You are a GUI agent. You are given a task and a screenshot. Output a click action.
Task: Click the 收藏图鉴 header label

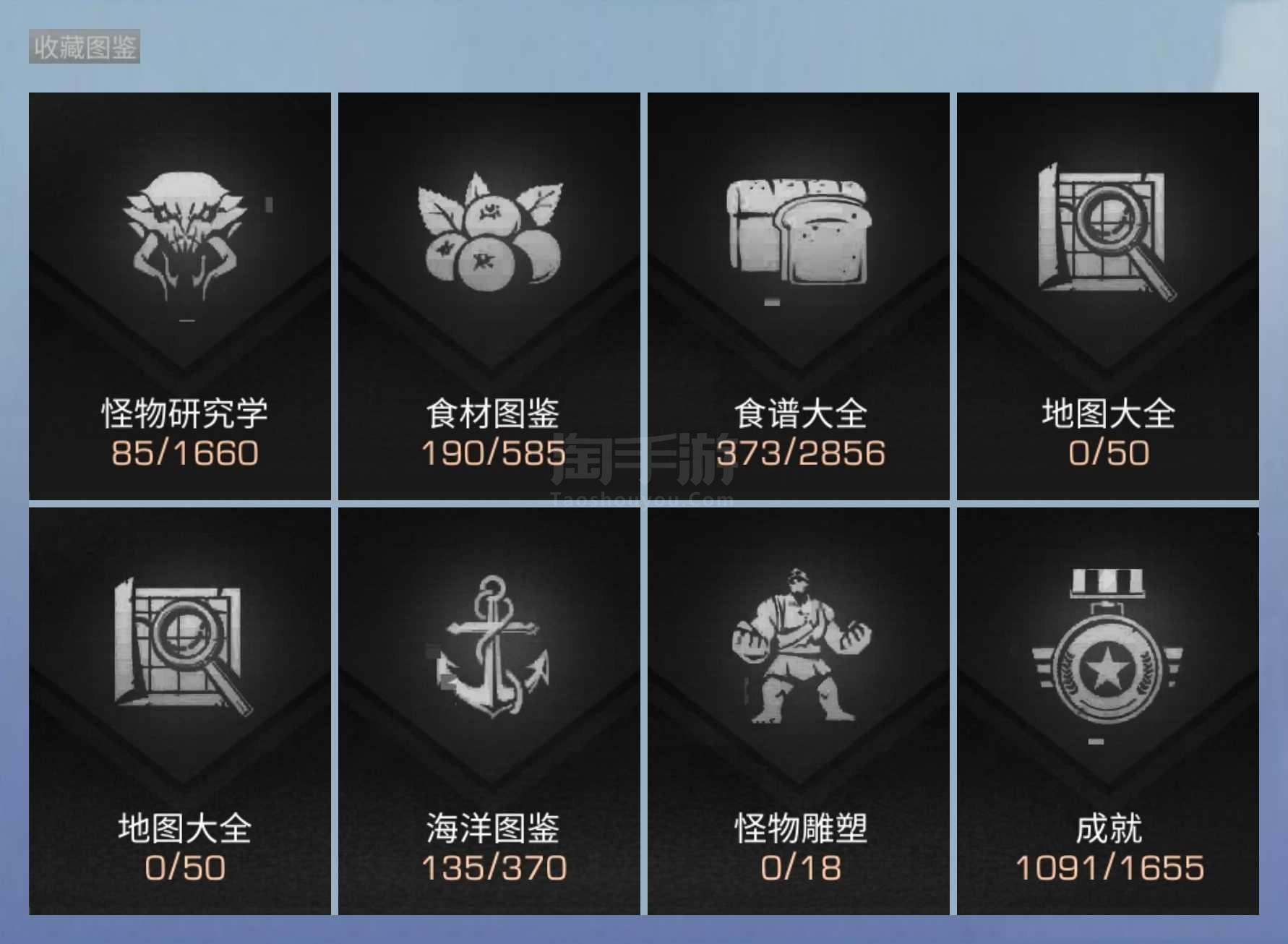tap(85, 47)
